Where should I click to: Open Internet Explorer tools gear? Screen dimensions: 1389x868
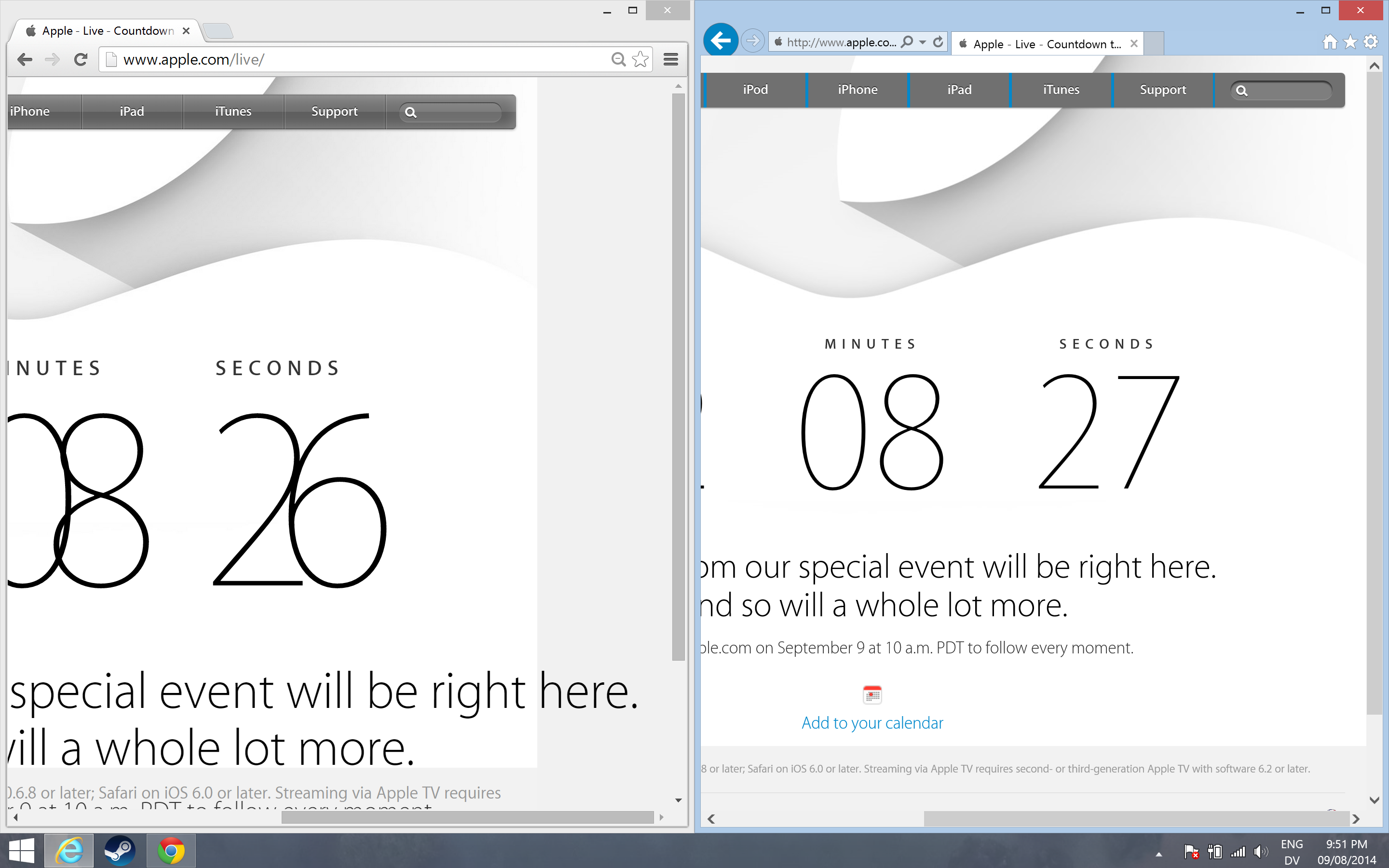click(x=1371, y=42)
